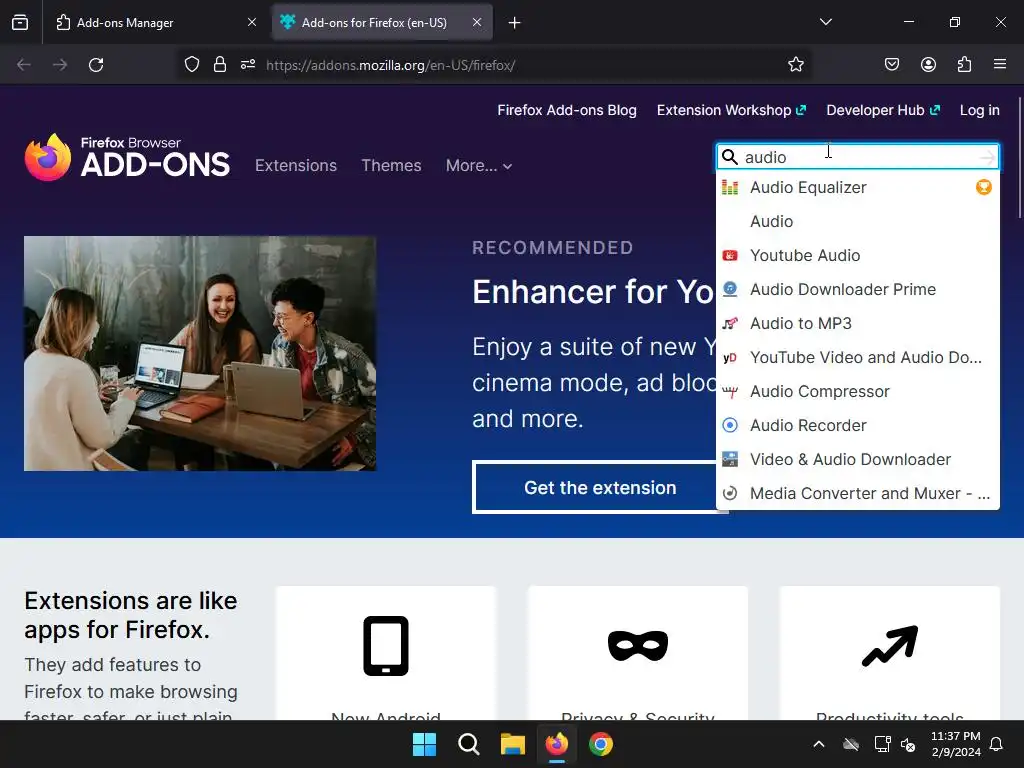Select YouTube Video and Audio Do... suggestion
This screenshot has height=768, width=1024.
click(x=857, y=357)
